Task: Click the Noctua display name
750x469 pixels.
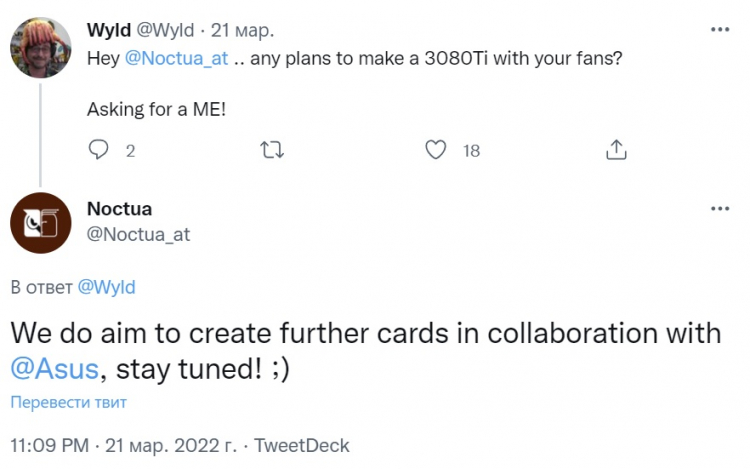Action: (x=119, y=209)
